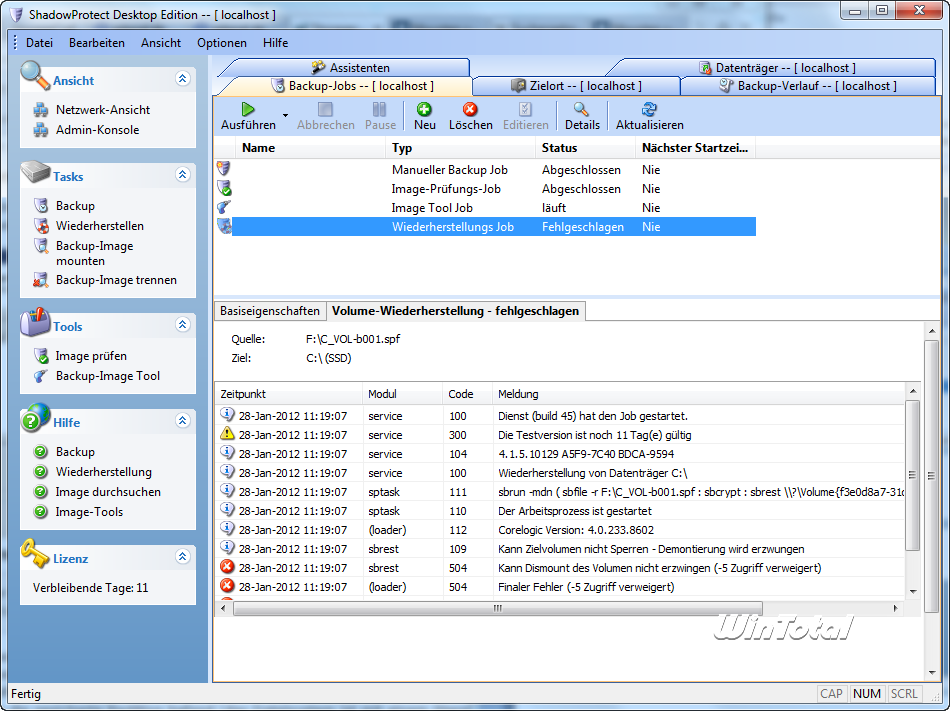Click the green Ausführen play icon
Viewport: 950px width, 711px height.
coord(248,109)
